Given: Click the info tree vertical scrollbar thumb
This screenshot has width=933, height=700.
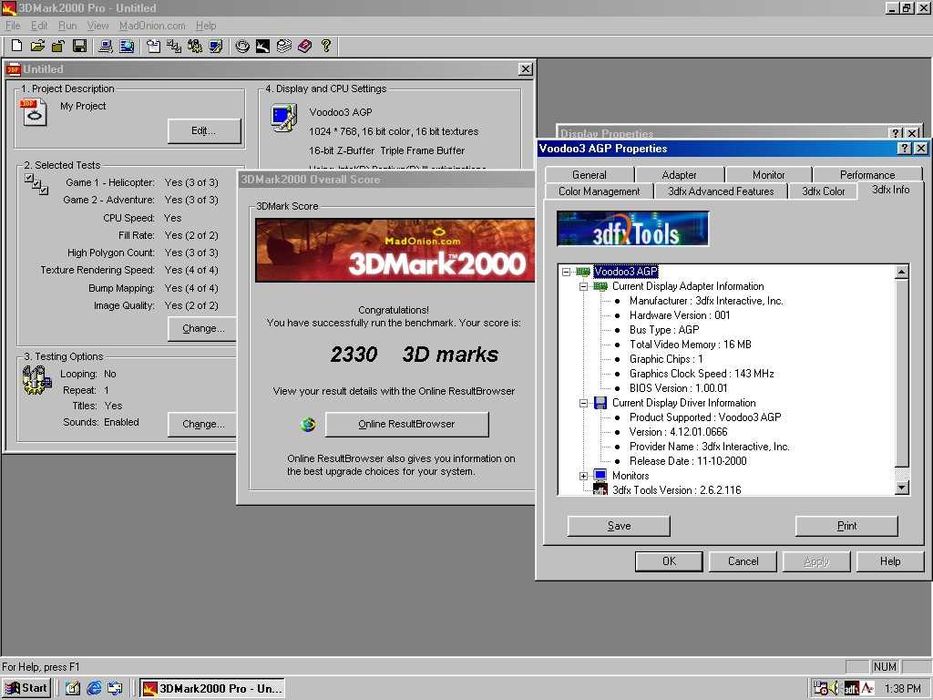Looking at the screenshot, I should tap(901, 373).
